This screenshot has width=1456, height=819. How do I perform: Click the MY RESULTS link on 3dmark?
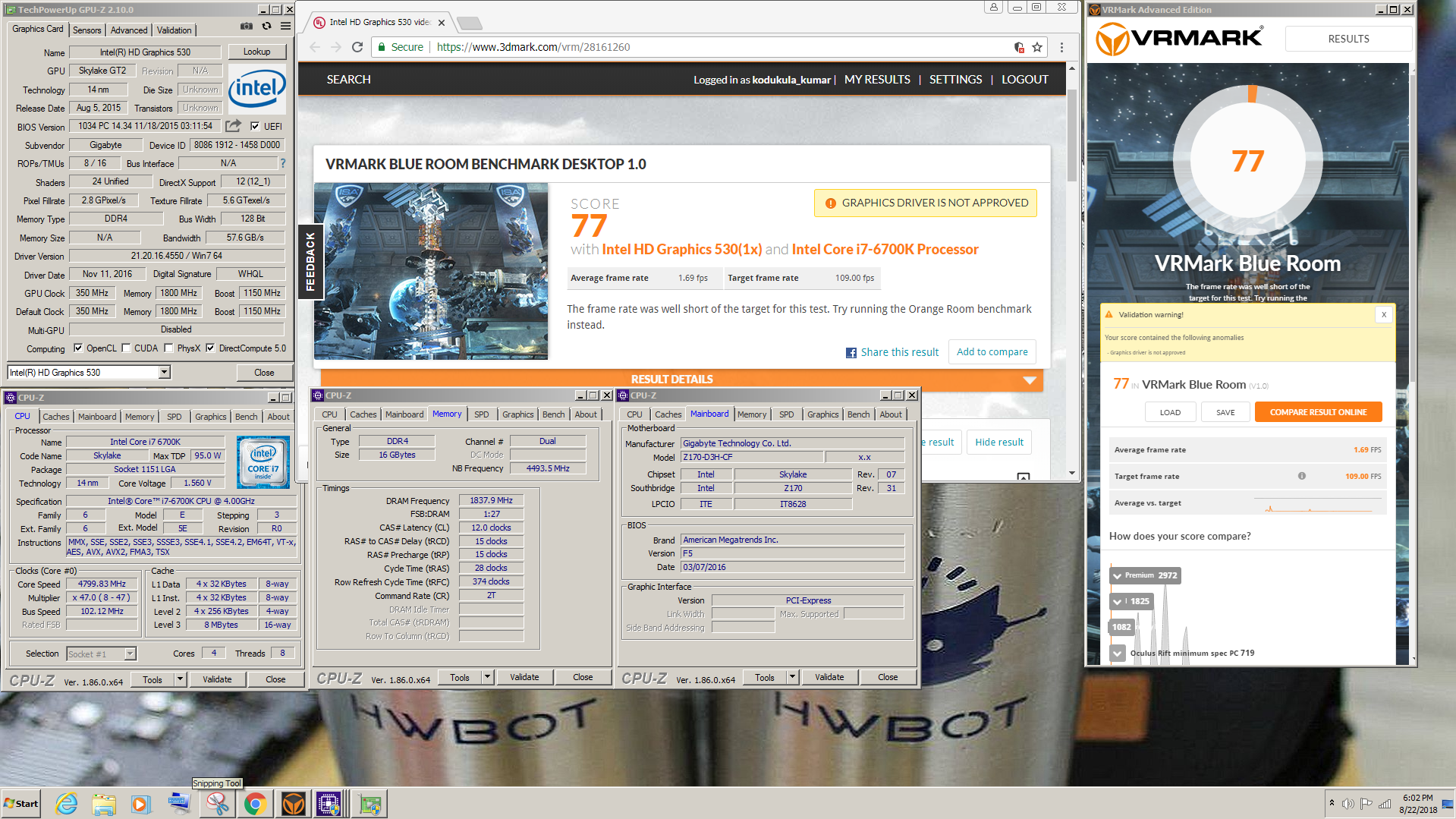coord(877,80)
